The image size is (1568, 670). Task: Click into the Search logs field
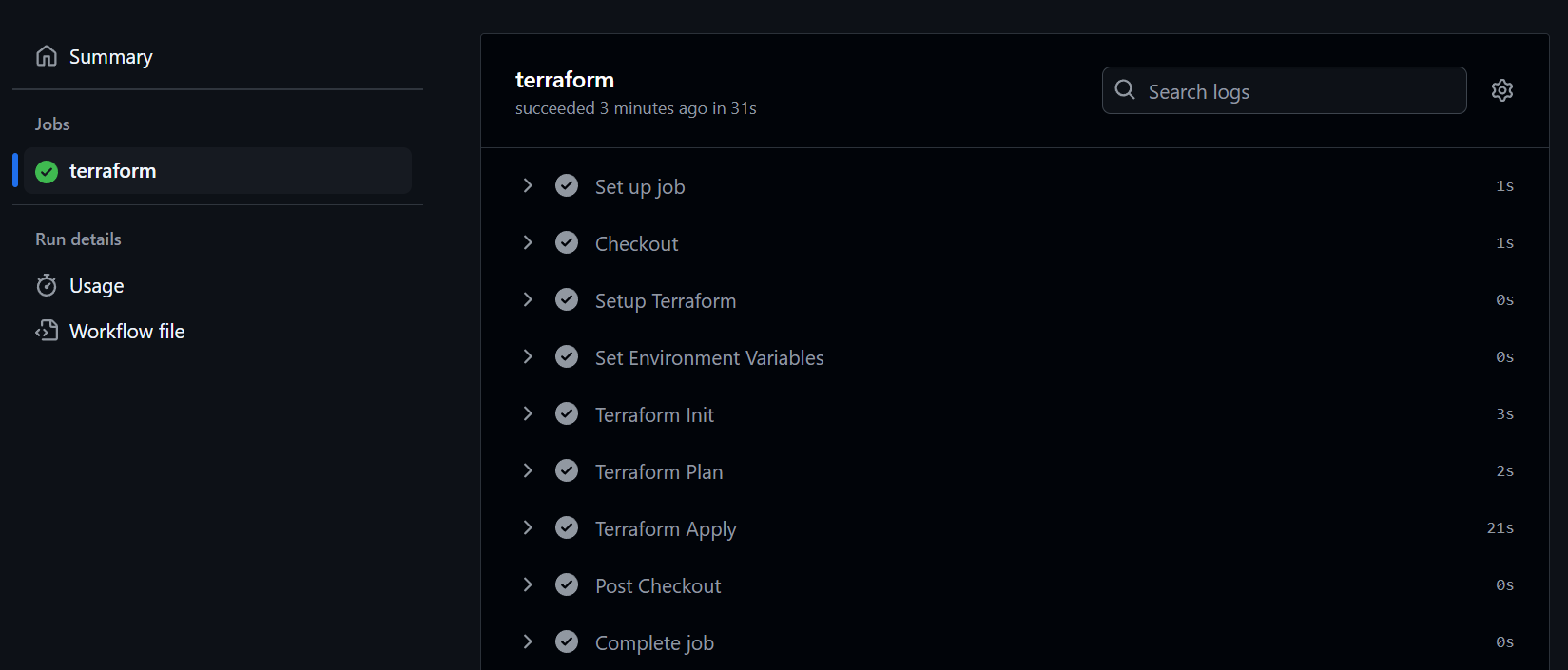1284,90
